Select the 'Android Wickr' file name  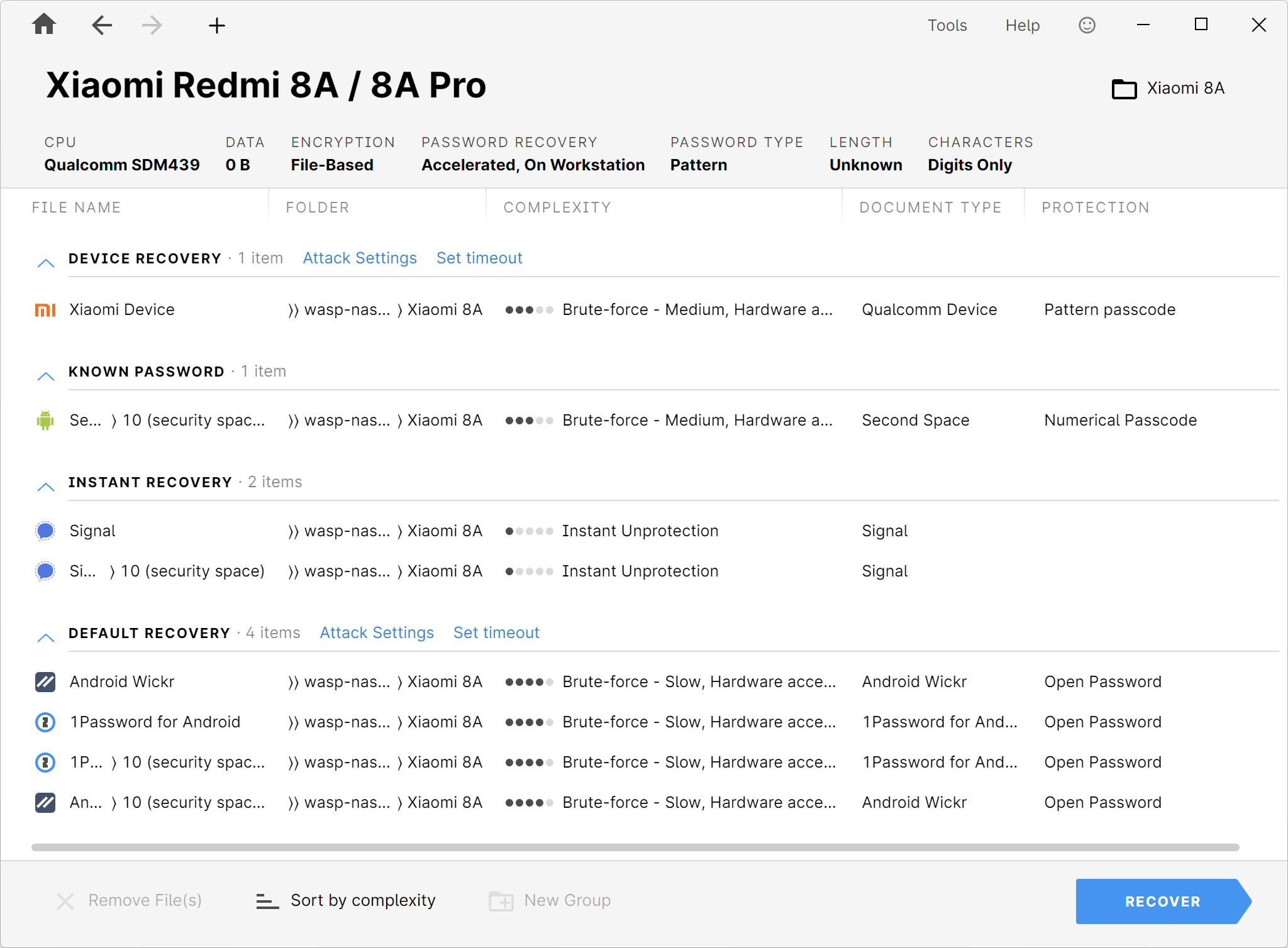(122, 682)
